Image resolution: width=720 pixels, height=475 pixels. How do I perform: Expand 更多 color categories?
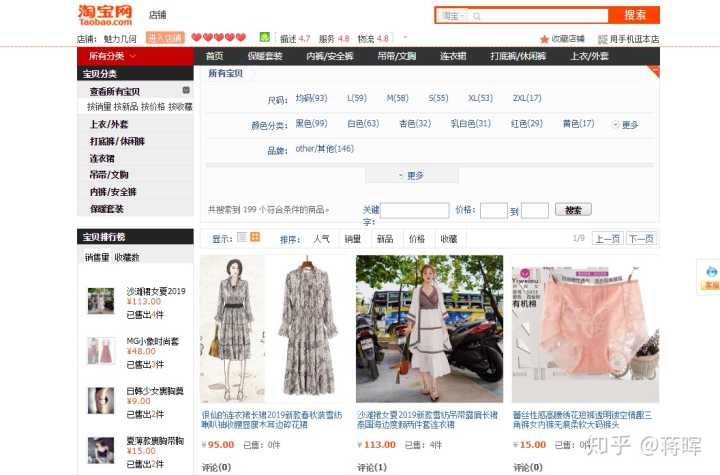tap(626, 125)
